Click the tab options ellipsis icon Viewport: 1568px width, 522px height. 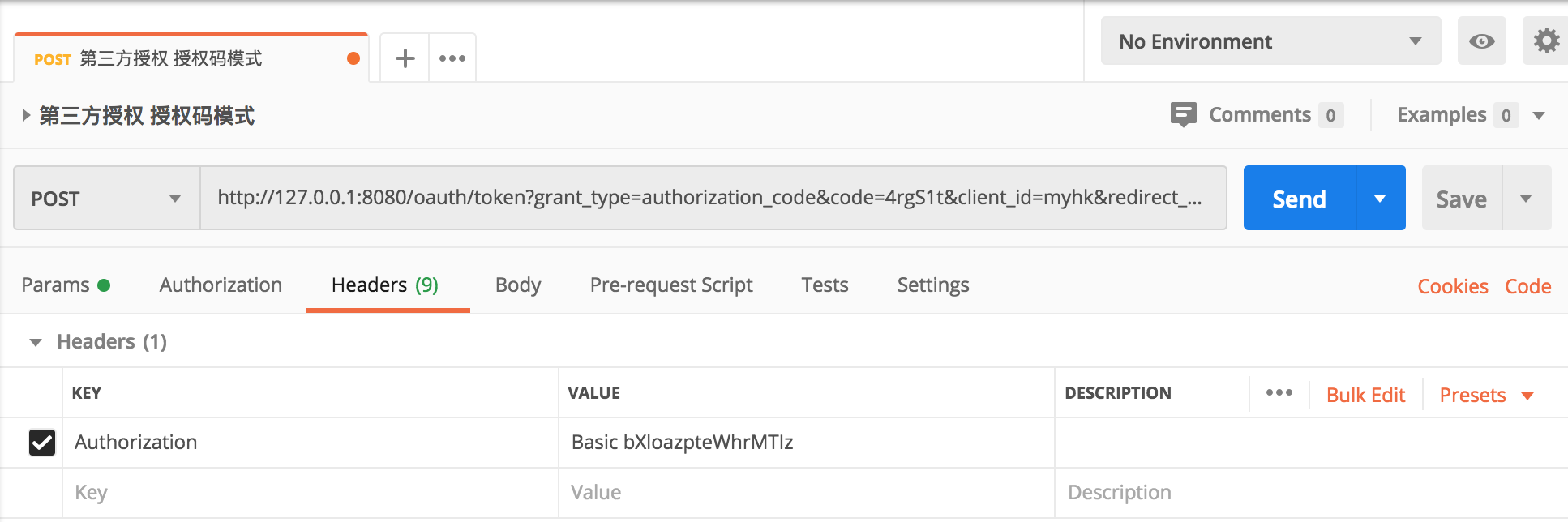[x=452, y=58]
